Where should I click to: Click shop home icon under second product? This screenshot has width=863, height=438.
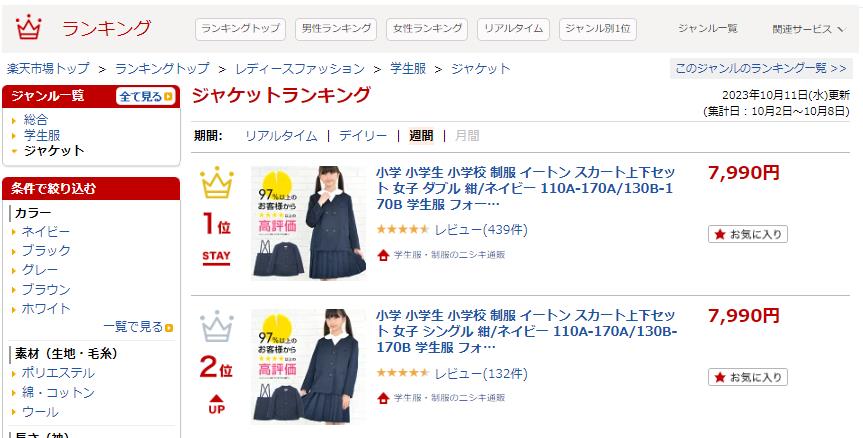point(383,398)
